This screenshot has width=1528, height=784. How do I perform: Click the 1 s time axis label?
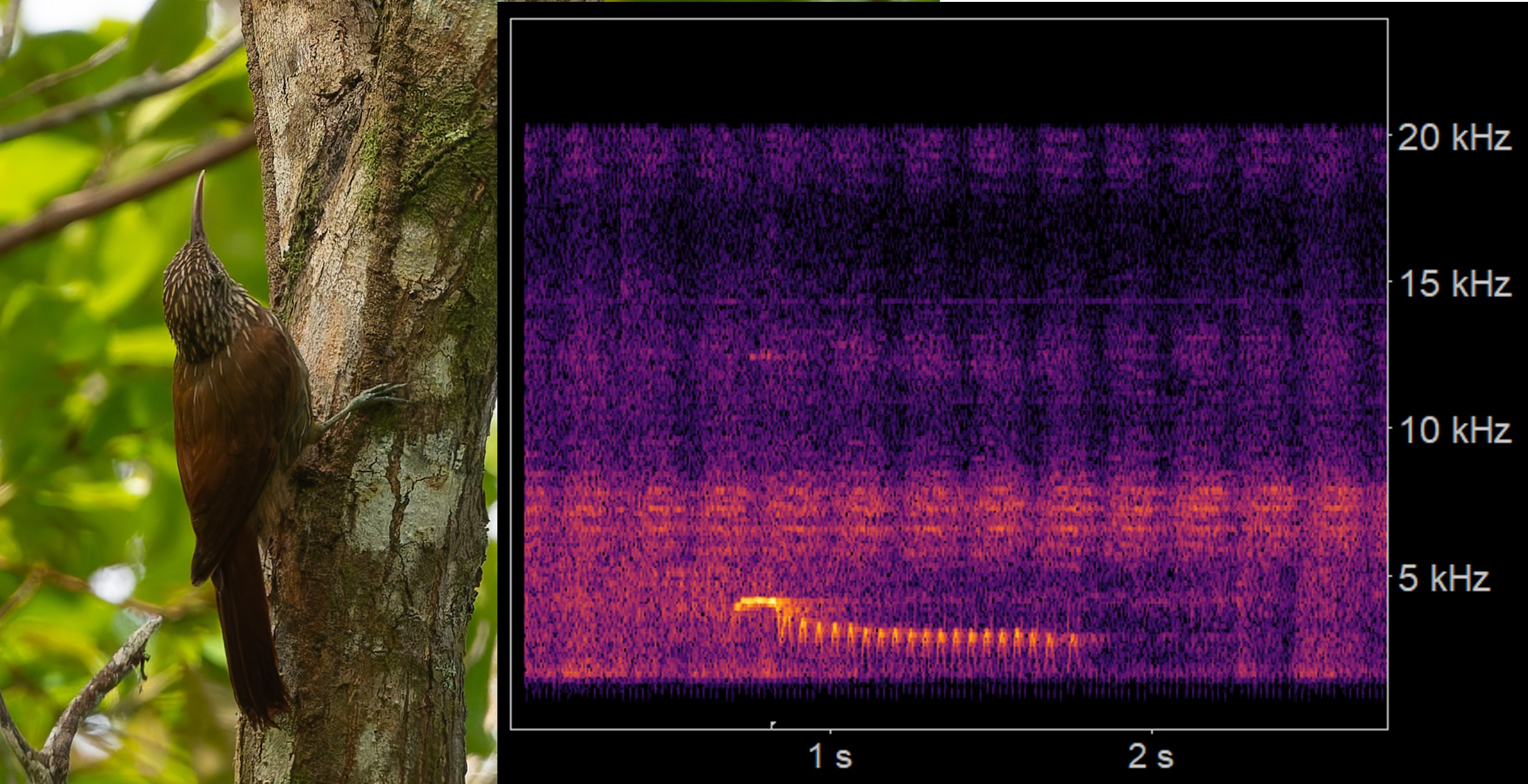(830, 756)
